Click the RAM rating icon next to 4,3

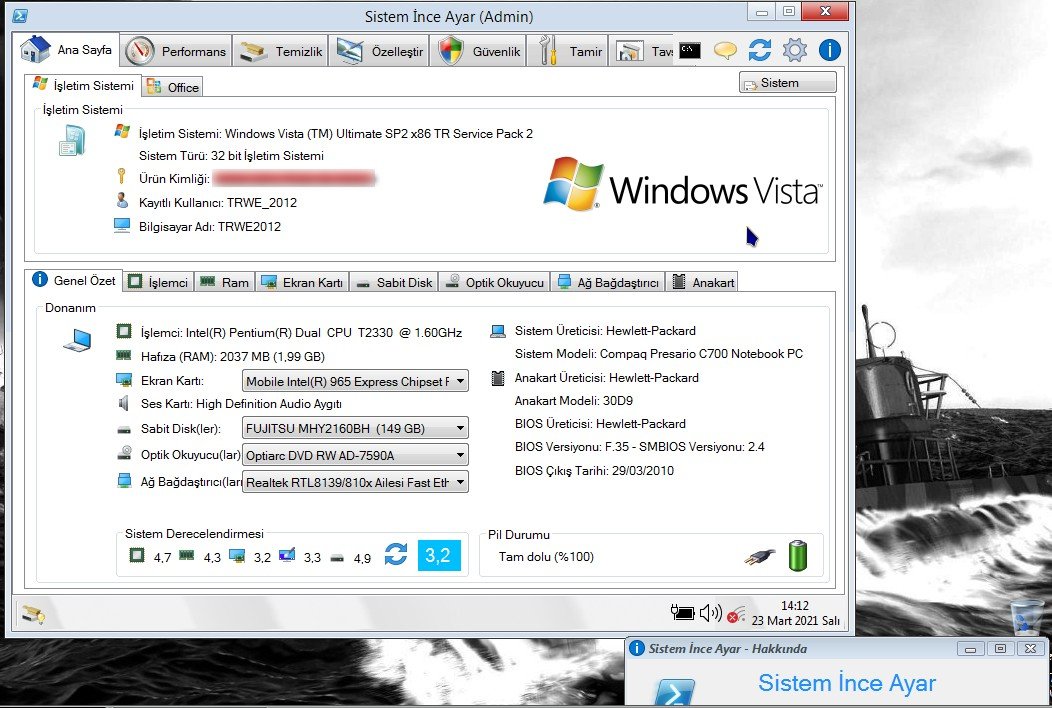[187, 556]
